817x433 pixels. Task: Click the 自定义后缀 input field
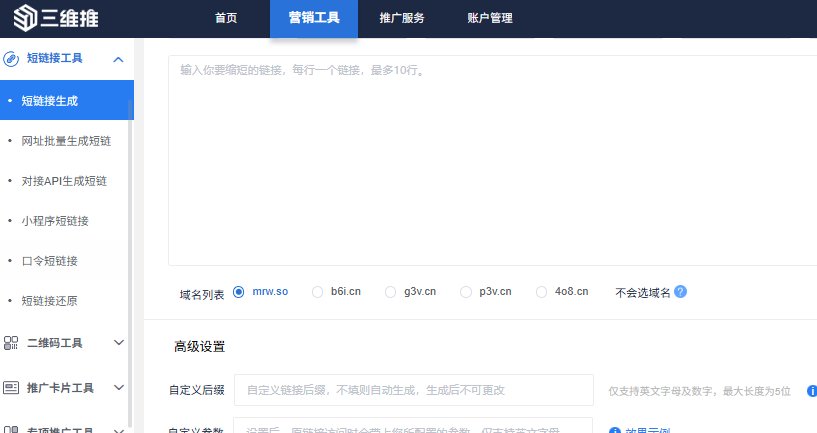coord(413,390)
